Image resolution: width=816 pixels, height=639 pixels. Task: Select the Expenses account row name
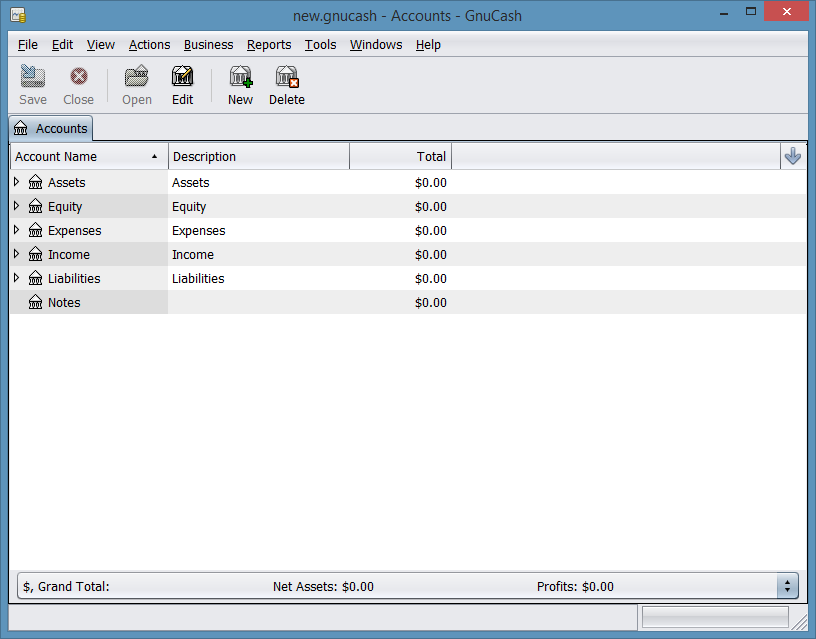click(x=74, y=231)
